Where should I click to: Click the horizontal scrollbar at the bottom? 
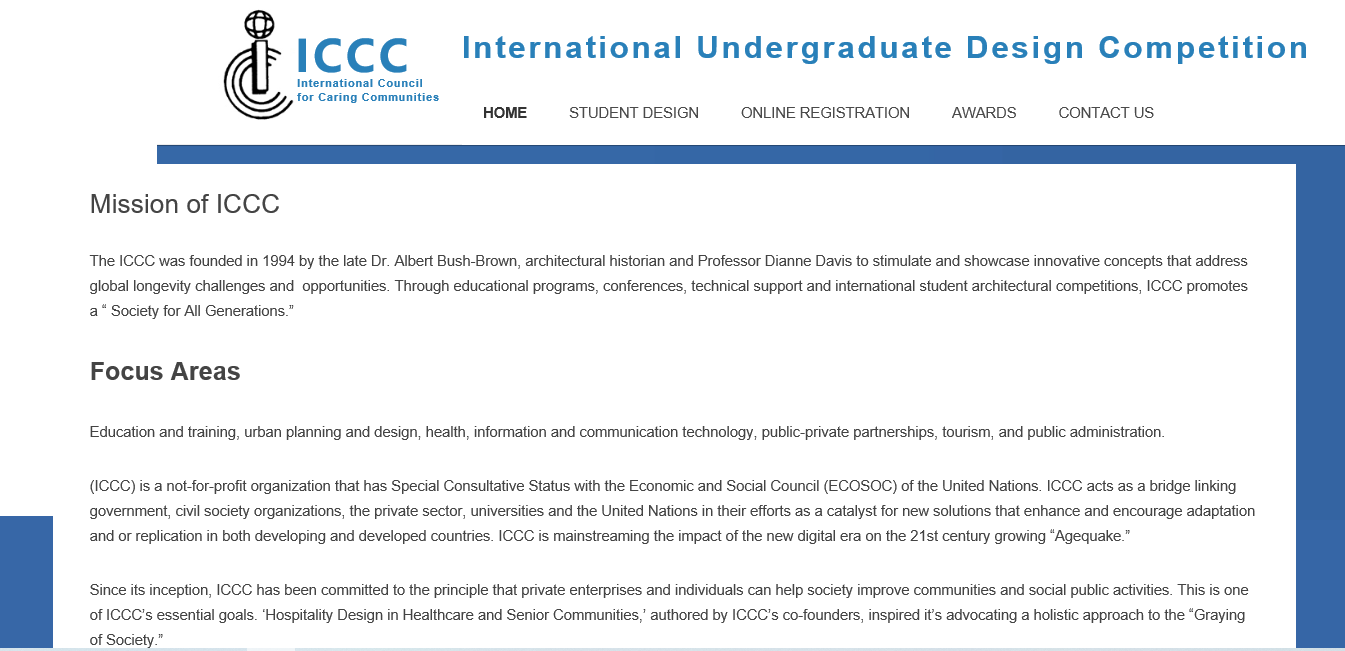point(672,647)
